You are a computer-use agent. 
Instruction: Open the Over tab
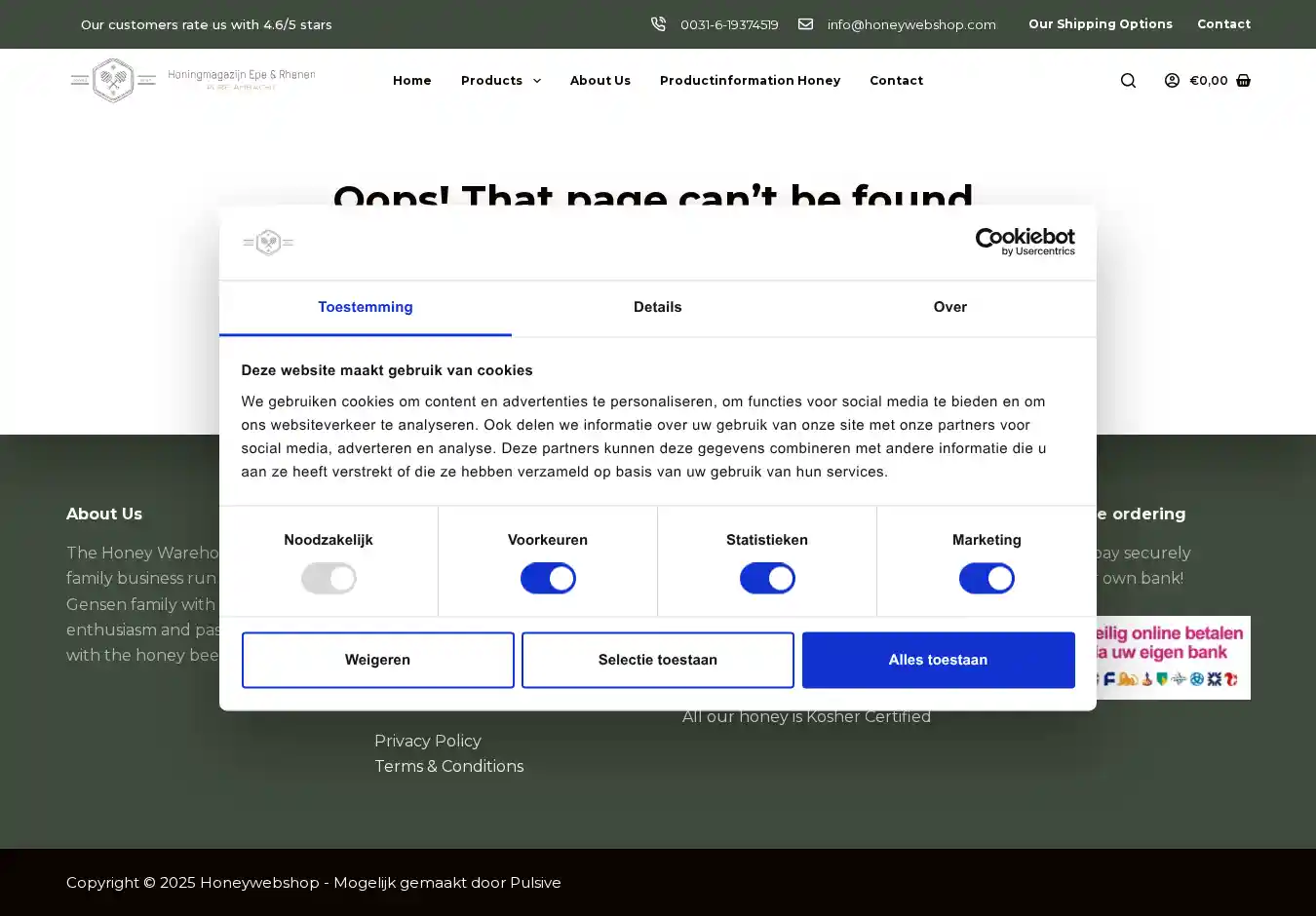tap(949, 307)
